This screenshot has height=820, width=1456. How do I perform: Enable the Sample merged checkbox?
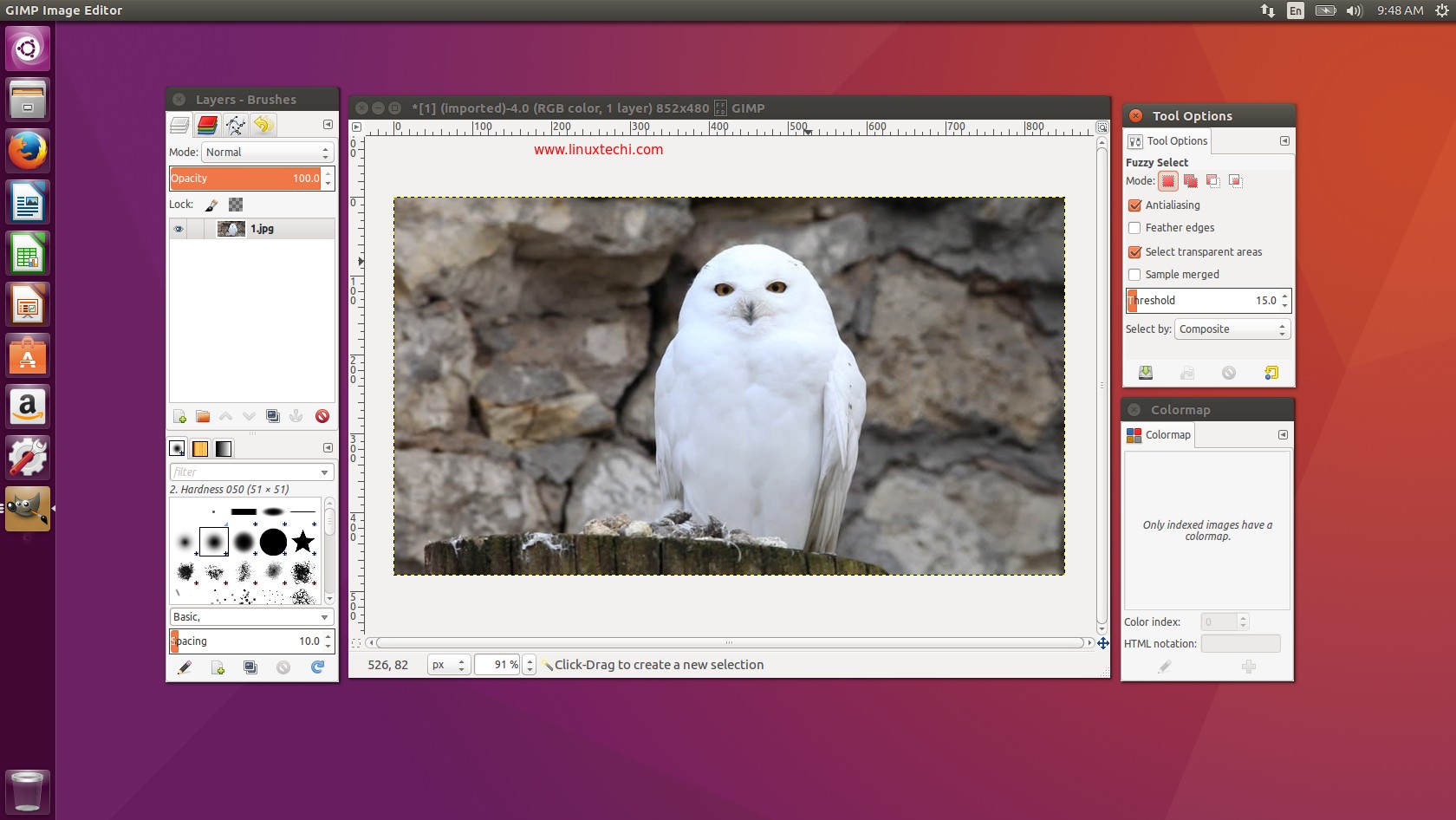coord(1134,275)
